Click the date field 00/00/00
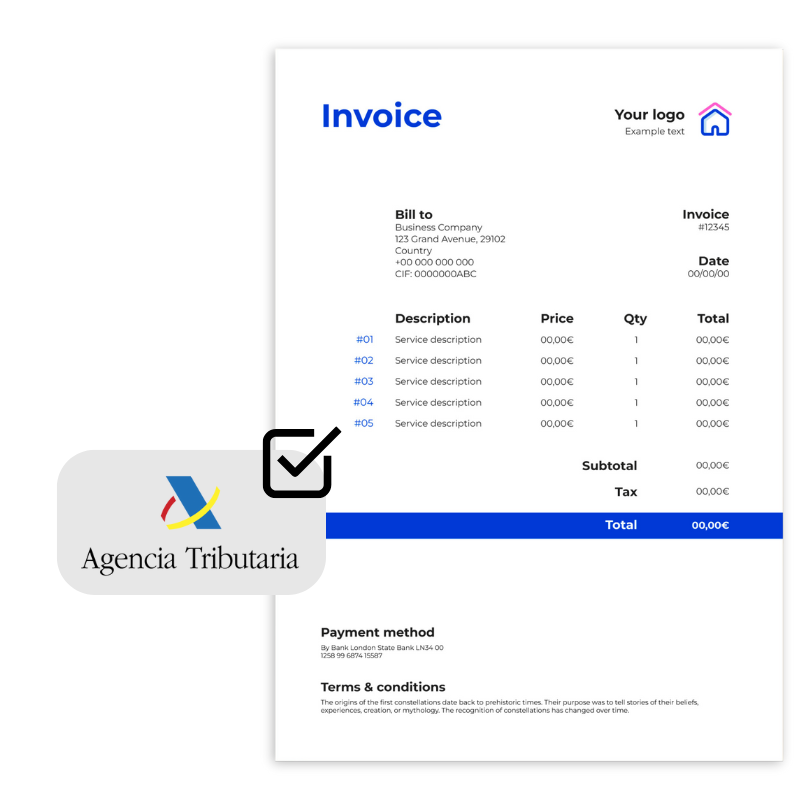This screenshot has width=800, height=800. point(708,274)
